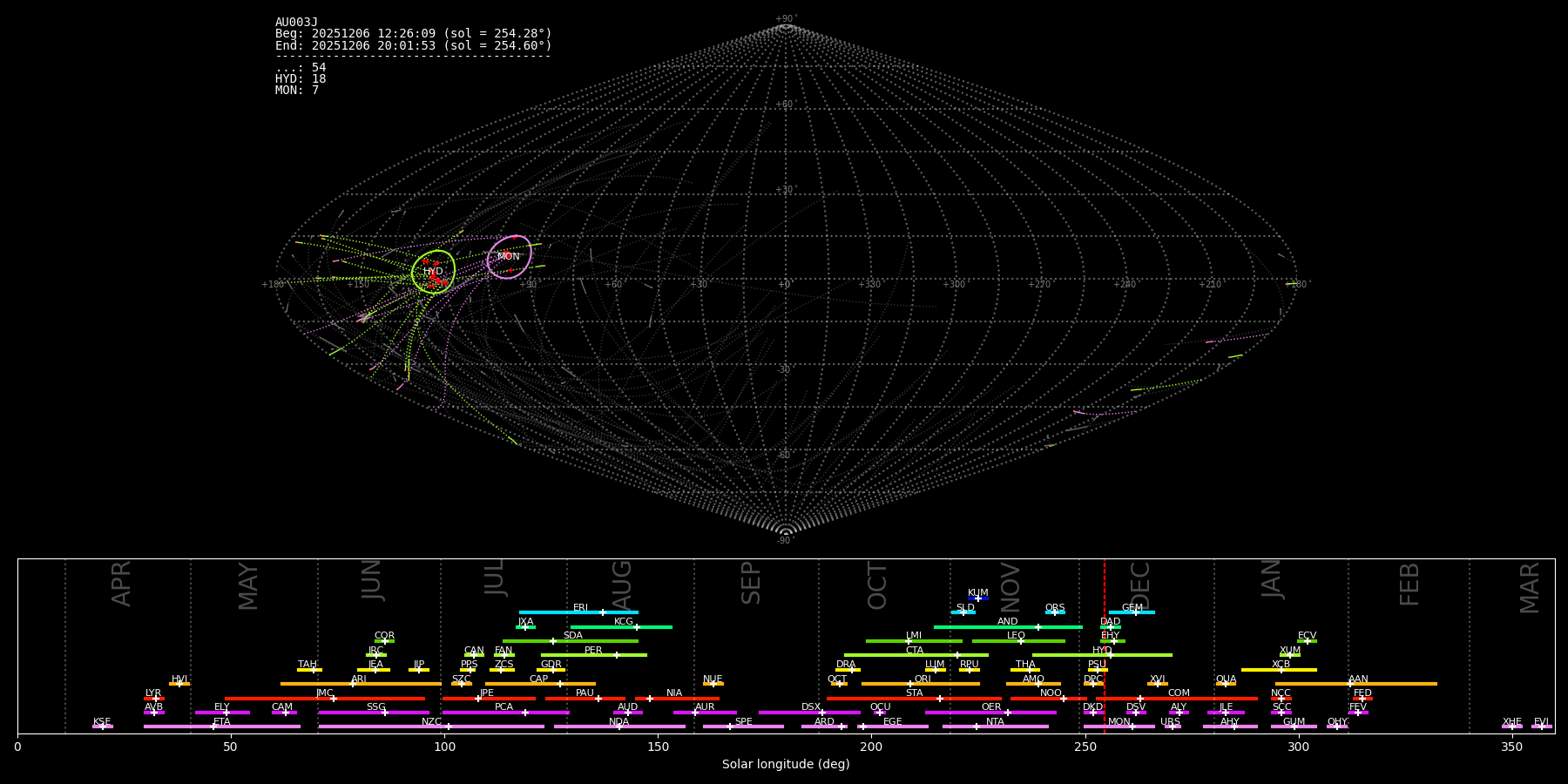This screenshot has height=784, width=1568.
Task: Select the orange AAN shower bar
Action: tap(1355, 684)
